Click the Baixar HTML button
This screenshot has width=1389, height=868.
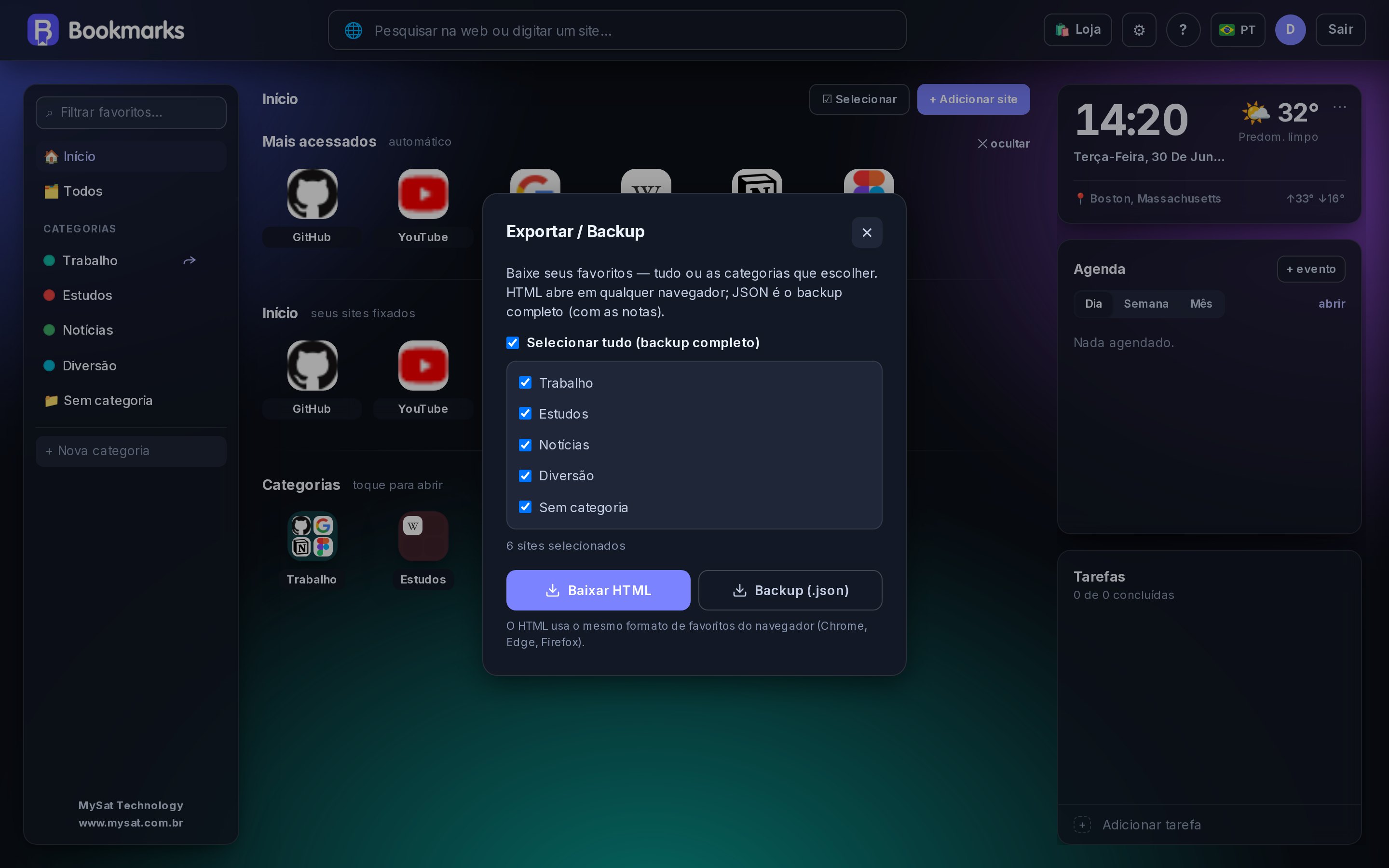click(598, 590)
